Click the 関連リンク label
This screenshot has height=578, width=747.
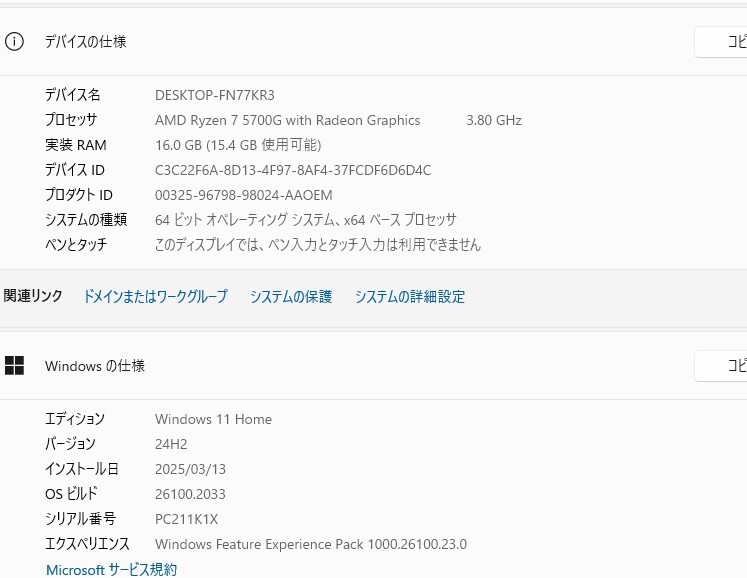33,296
